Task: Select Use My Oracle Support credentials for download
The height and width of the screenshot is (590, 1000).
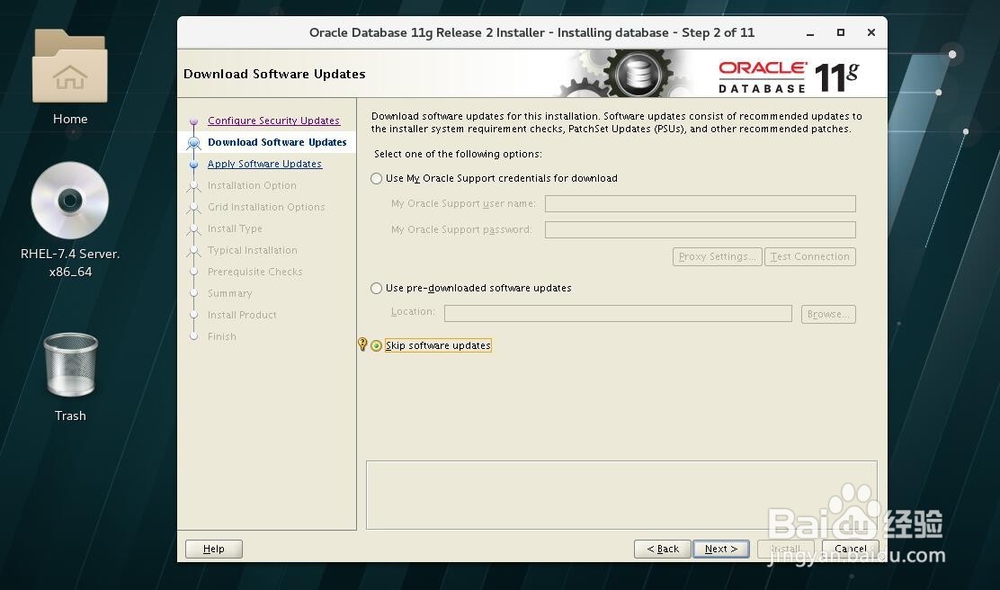Action: pos(378,178)
